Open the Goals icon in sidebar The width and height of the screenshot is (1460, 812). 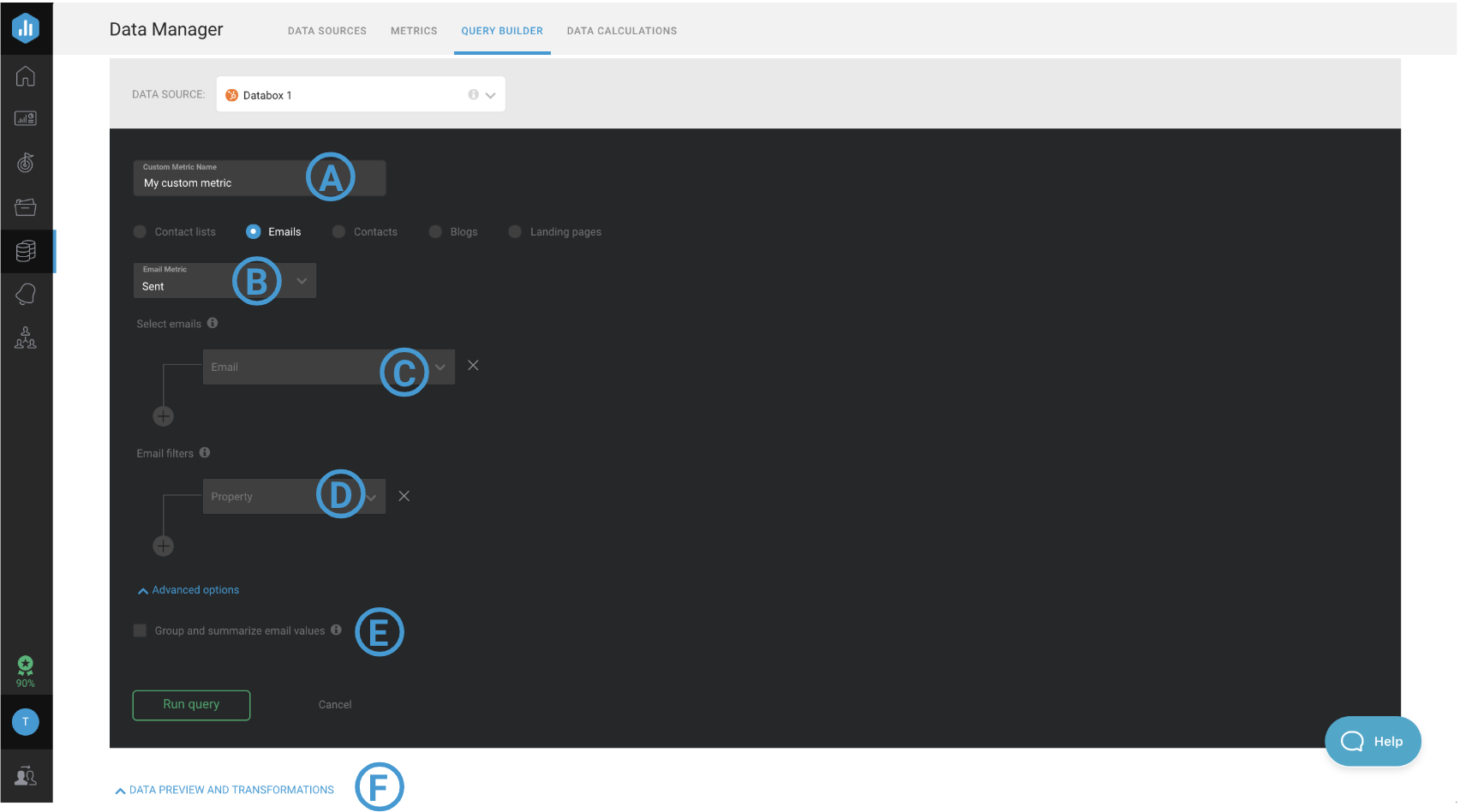click(26, 163)
